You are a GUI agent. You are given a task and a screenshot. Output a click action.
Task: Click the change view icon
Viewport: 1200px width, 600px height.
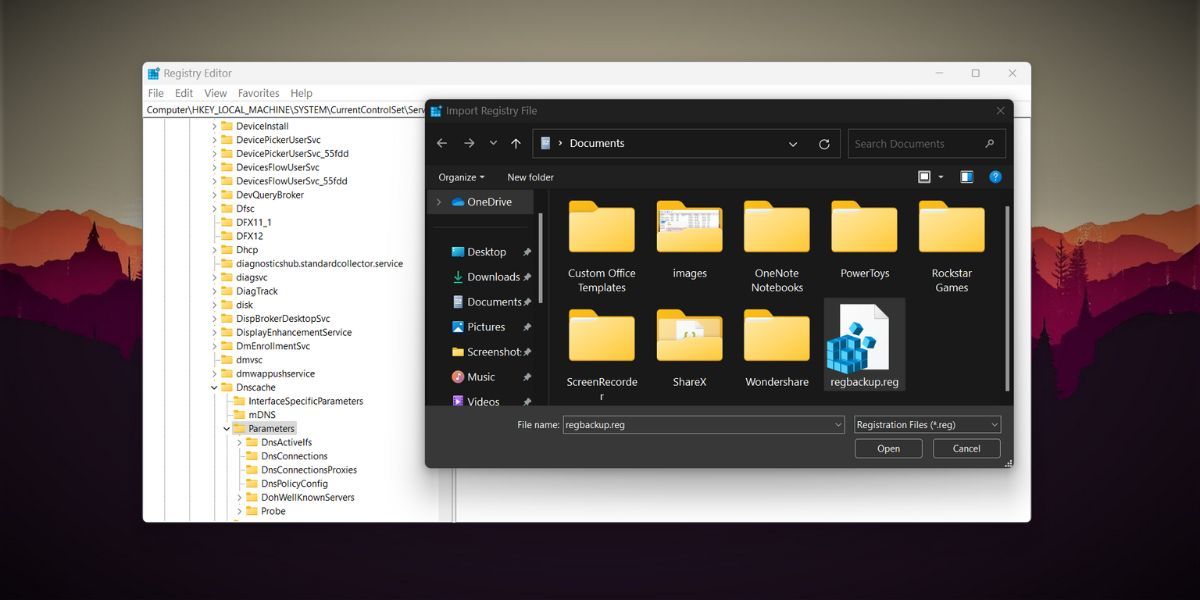(x=925, y=177)
